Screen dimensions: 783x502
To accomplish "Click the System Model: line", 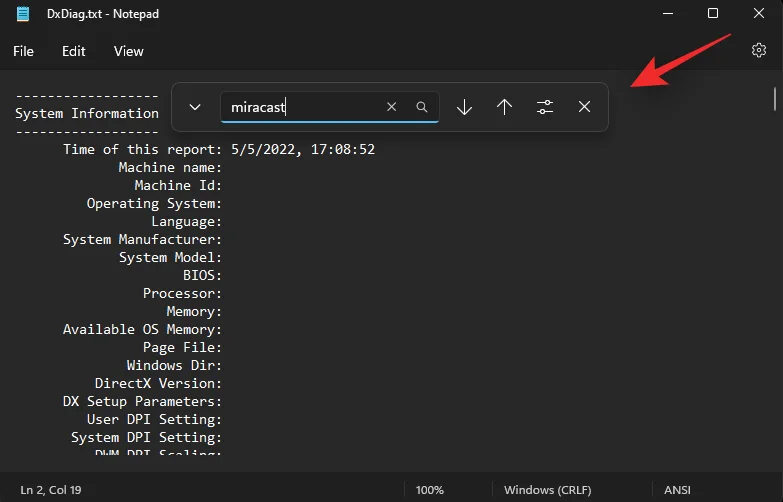I will tap(170, 257).
